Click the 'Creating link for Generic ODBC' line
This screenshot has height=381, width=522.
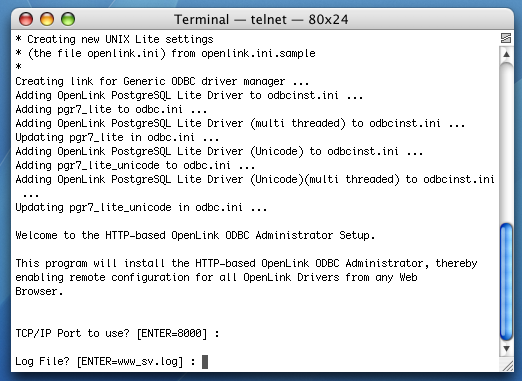tap(162, 81)
